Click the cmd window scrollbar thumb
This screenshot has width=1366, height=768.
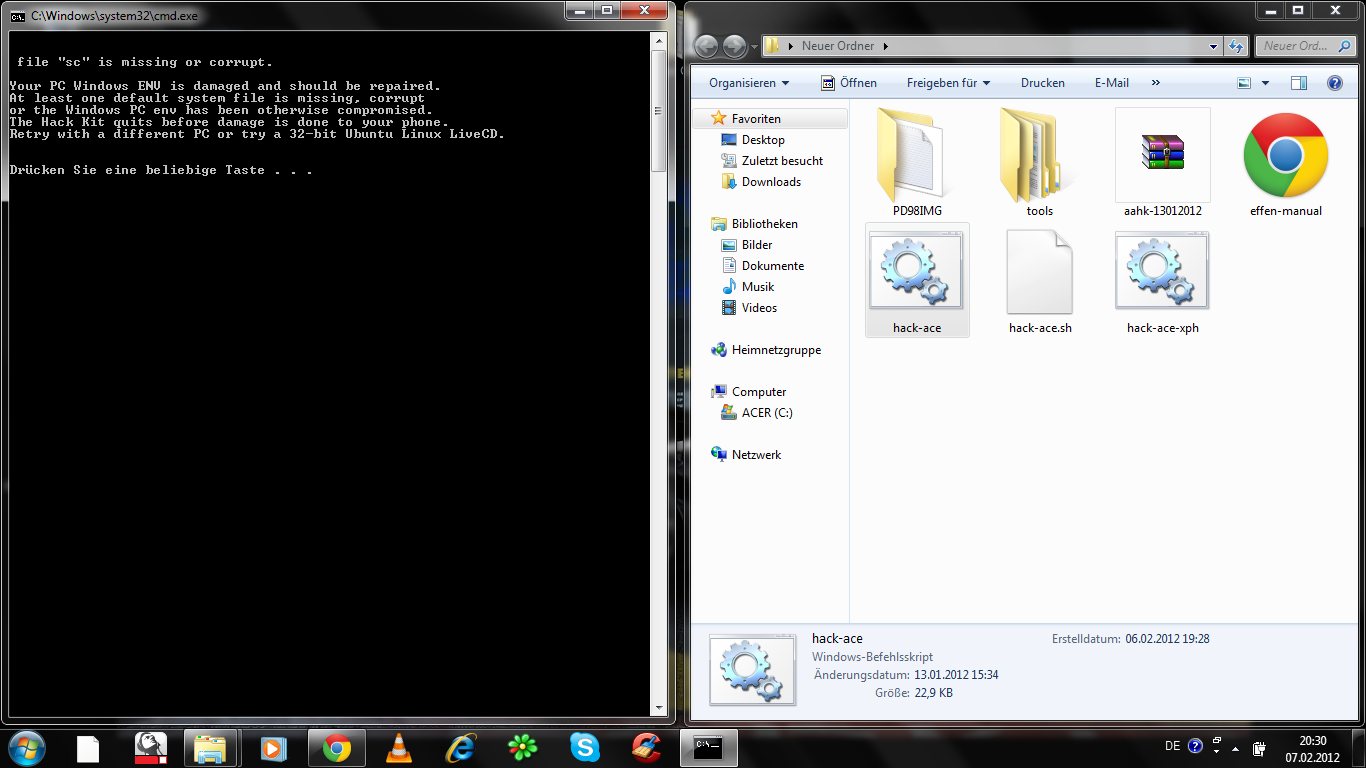[658, 111]
